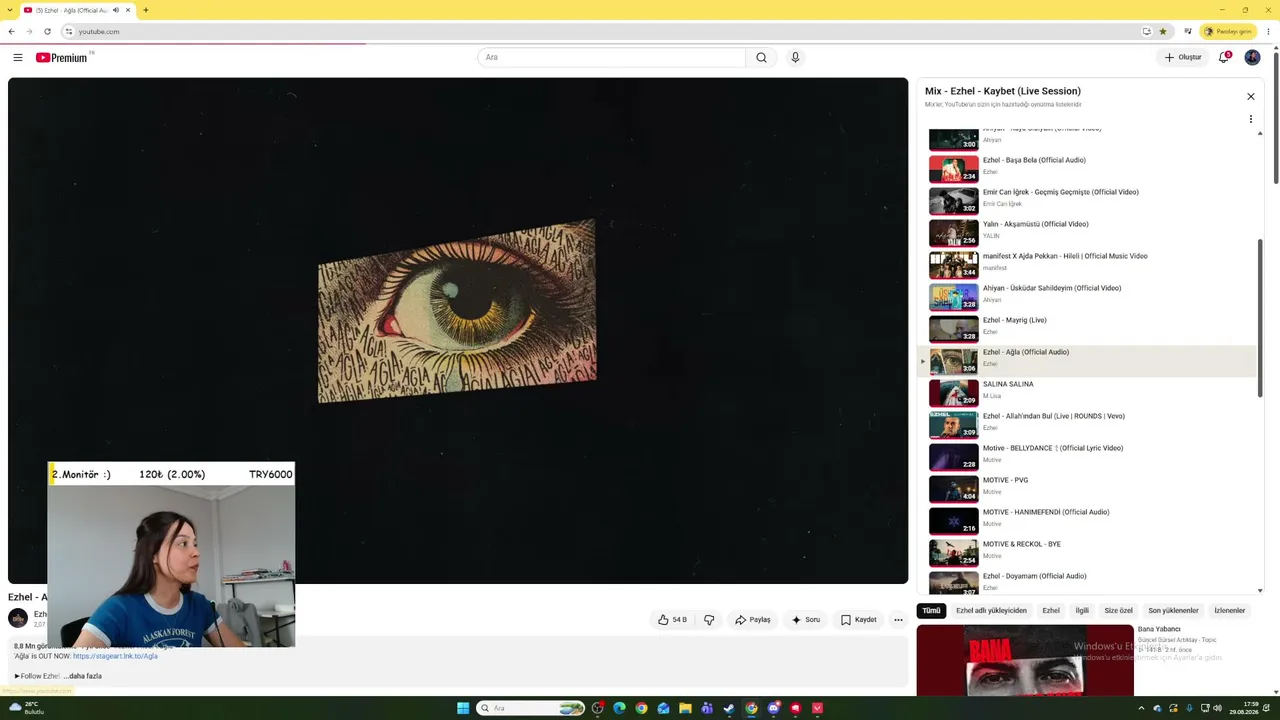Open Microsoft Teams from taskbar

point(707,708)
